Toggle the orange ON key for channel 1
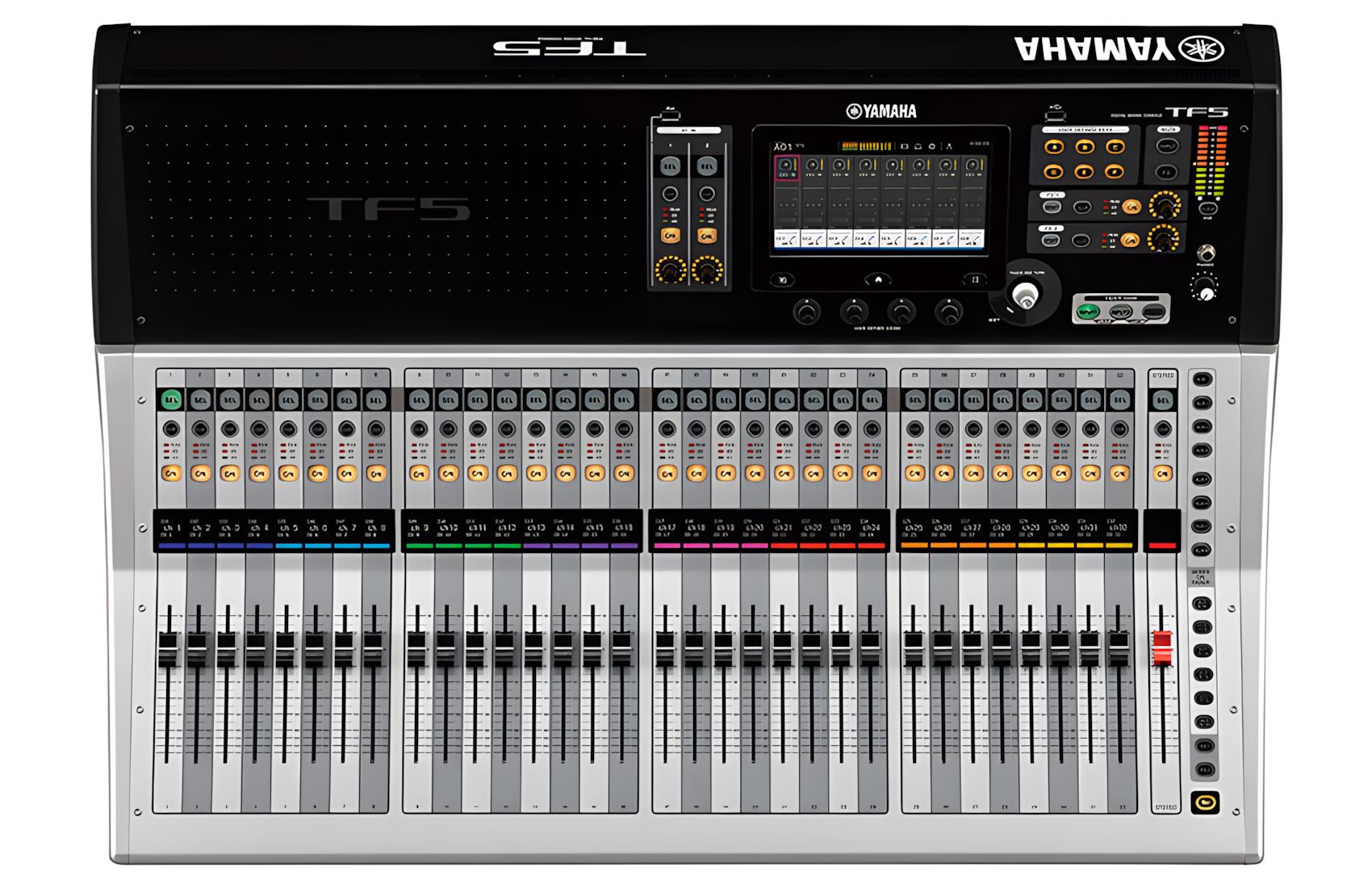 tap(171, 473)
